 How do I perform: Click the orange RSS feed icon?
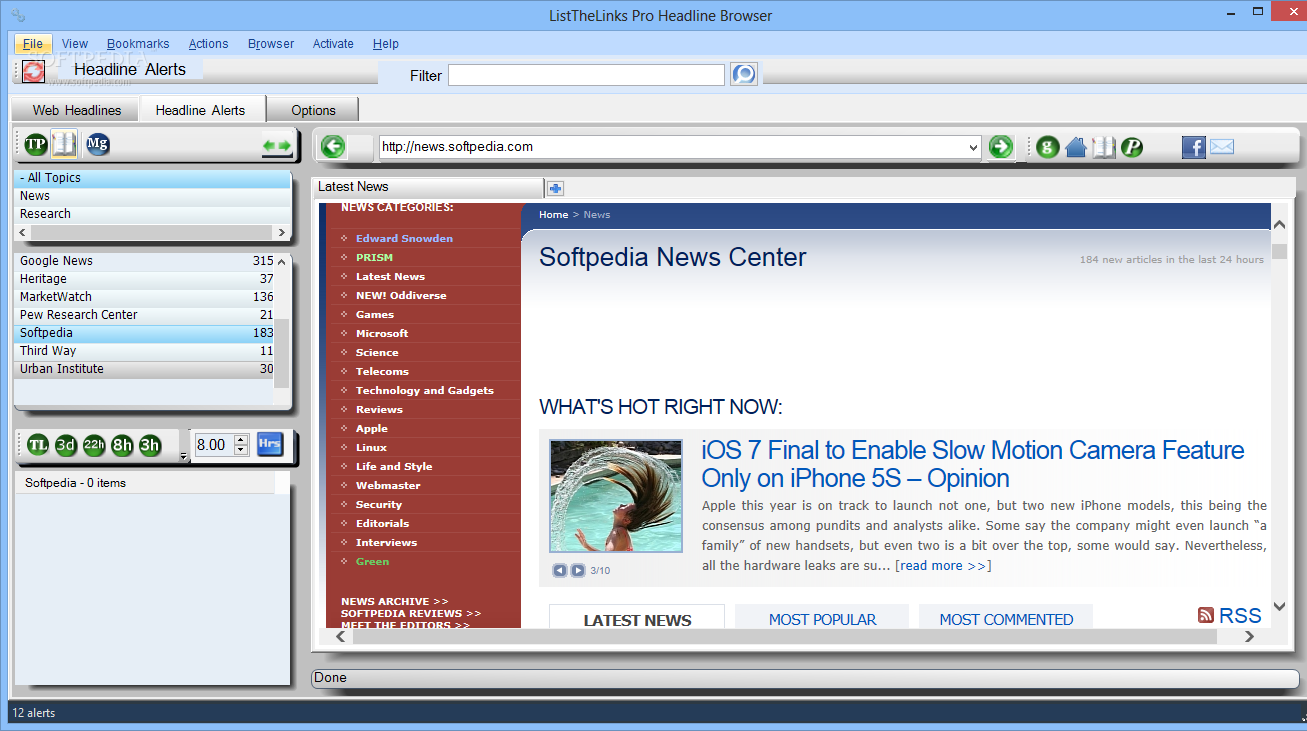tap(1206, 615)
